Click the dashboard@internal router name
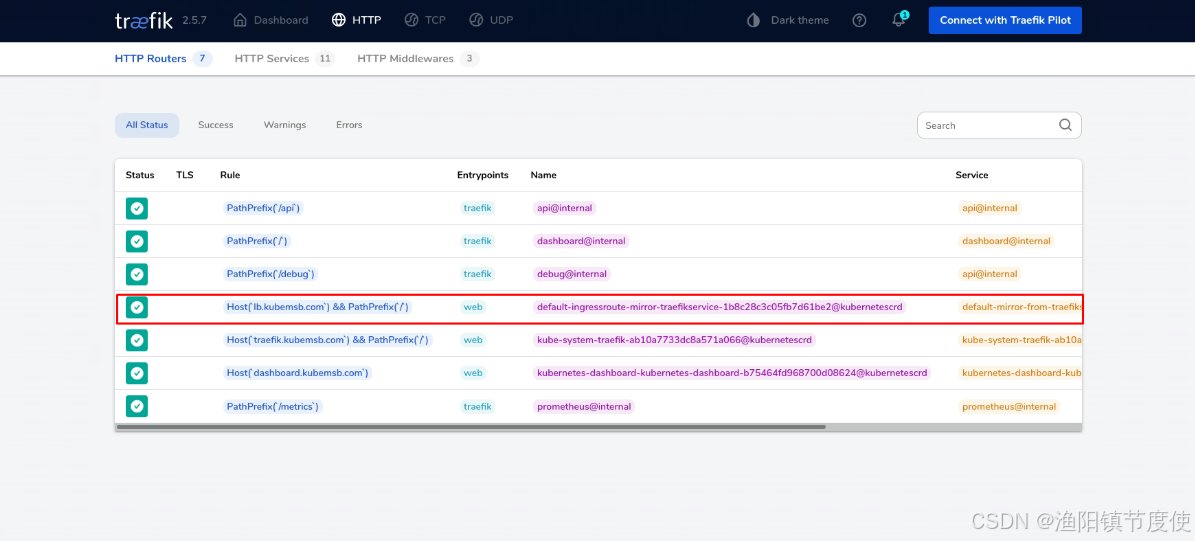The image size is (1195, 541). 581,241
